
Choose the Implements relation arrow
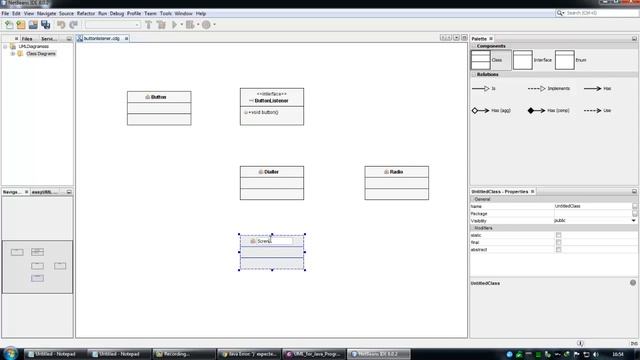549,89
